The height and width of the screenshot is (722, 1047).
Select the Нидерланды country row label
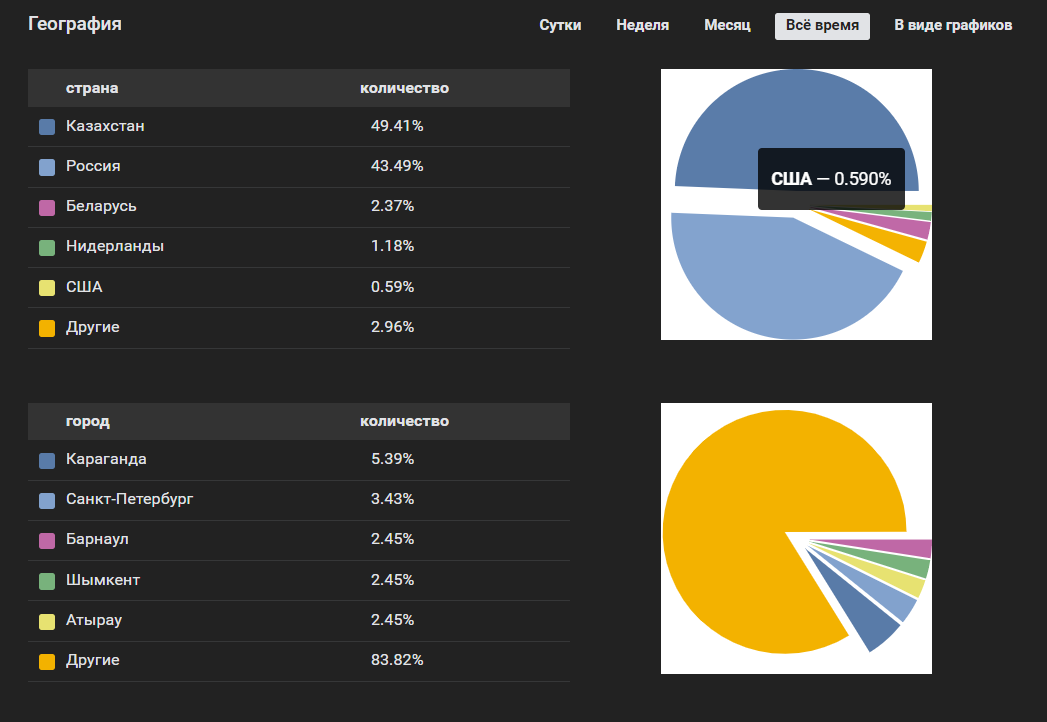(x=115, y=246)
